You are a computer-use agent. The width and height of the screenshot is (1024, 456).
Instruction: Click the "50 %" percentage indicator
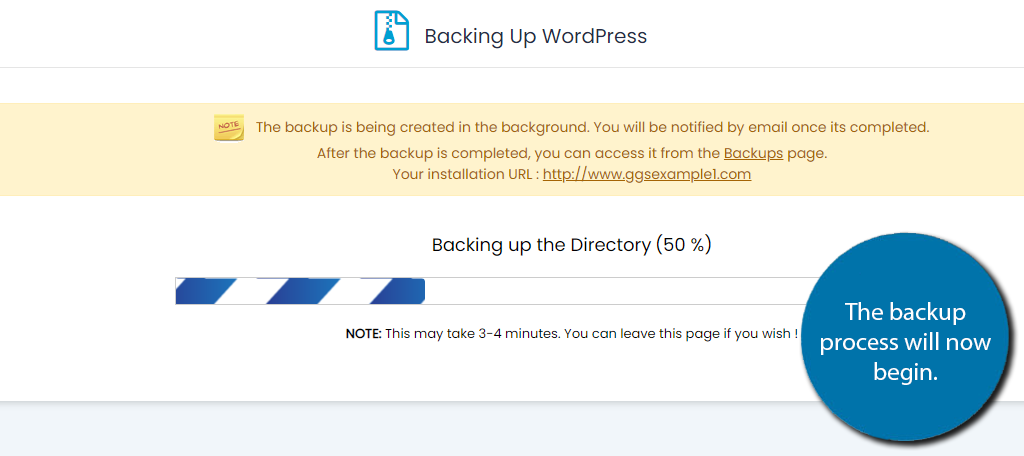click(684, 245)
